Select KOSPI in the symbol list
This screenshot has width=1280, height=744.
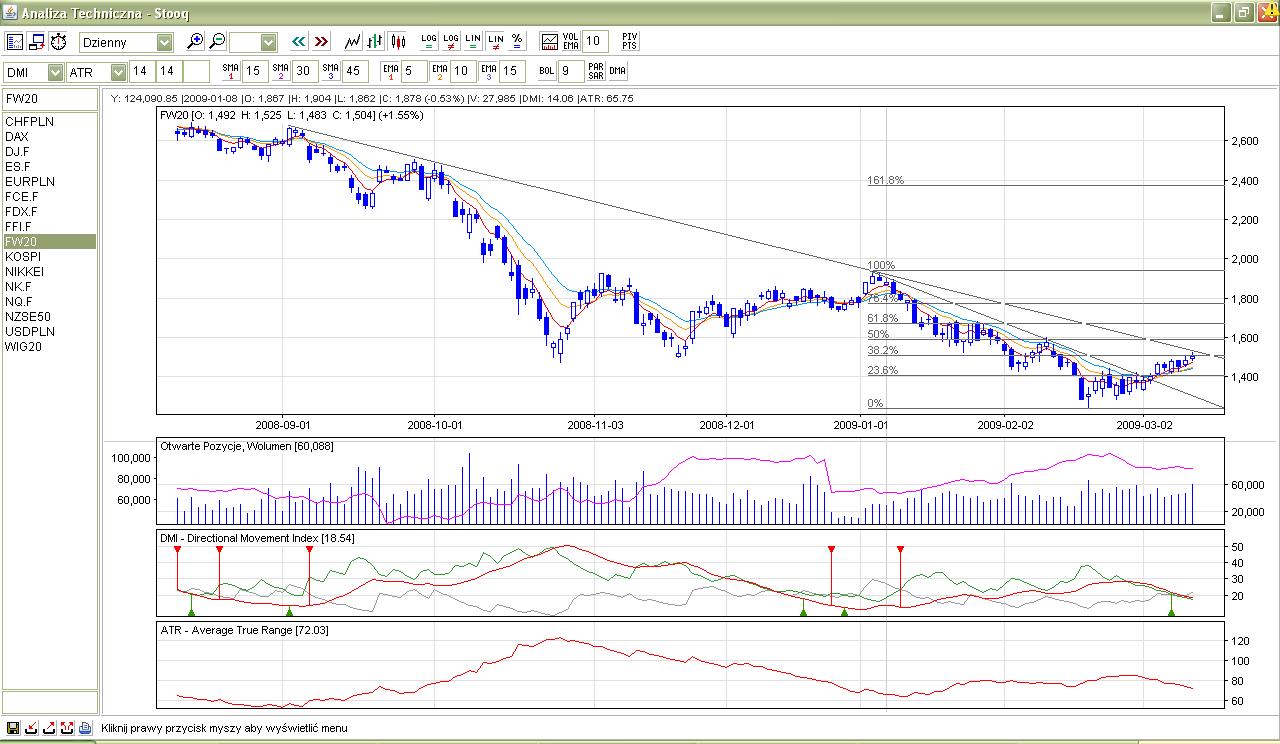pos(23,257)
